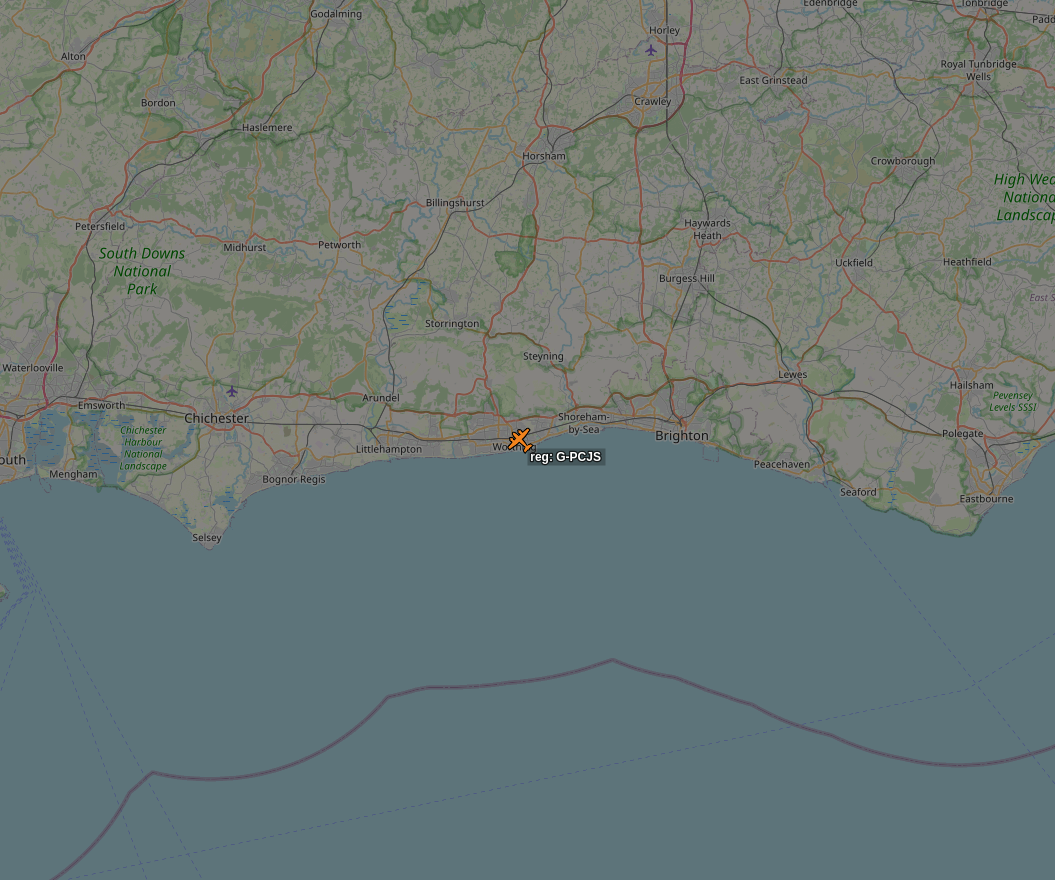Image resolution: width=1055 pixels, height=880 pixels.
Task: Click the Bognor Regis label
Action: (x=293, y=479)
